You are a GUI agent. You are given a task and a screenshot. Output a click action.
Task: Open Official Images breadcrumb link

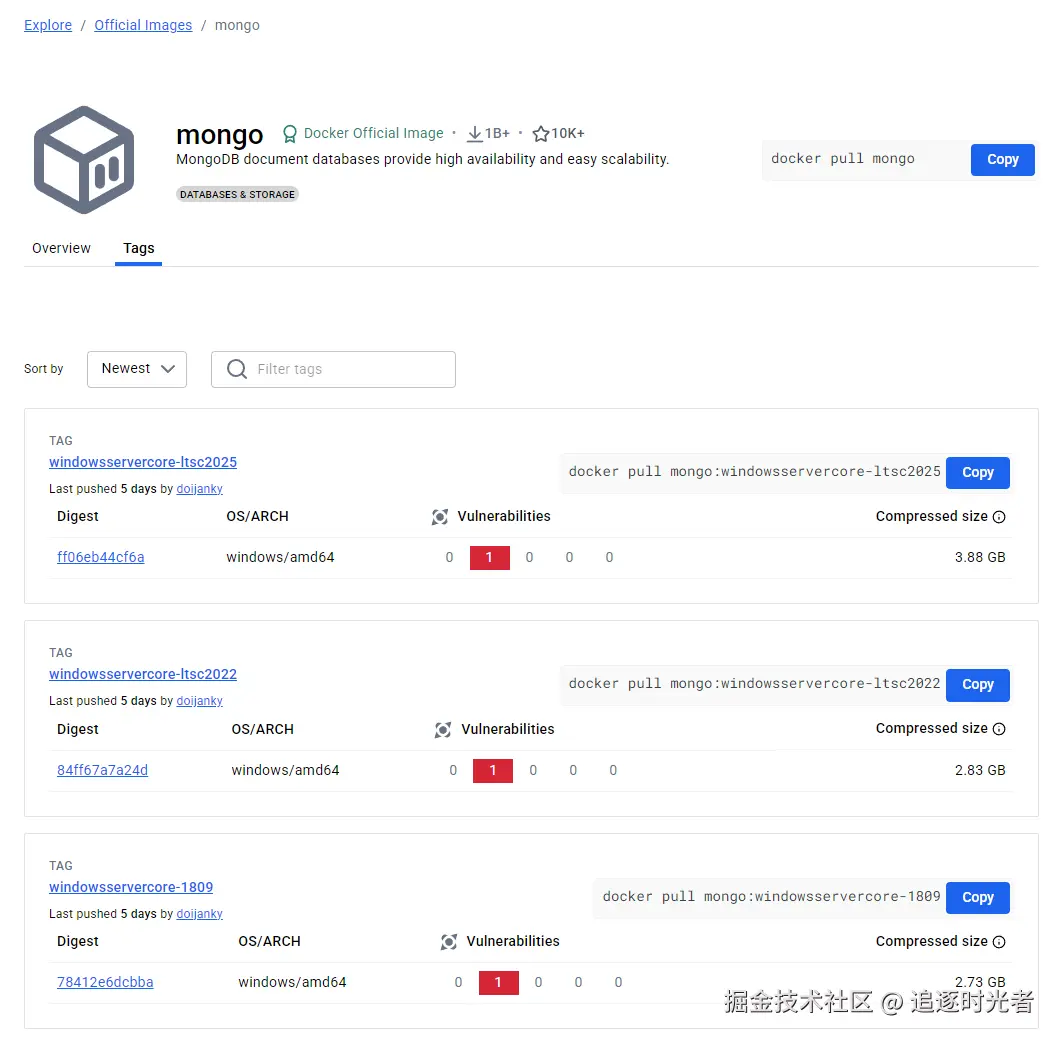point(143,25)
